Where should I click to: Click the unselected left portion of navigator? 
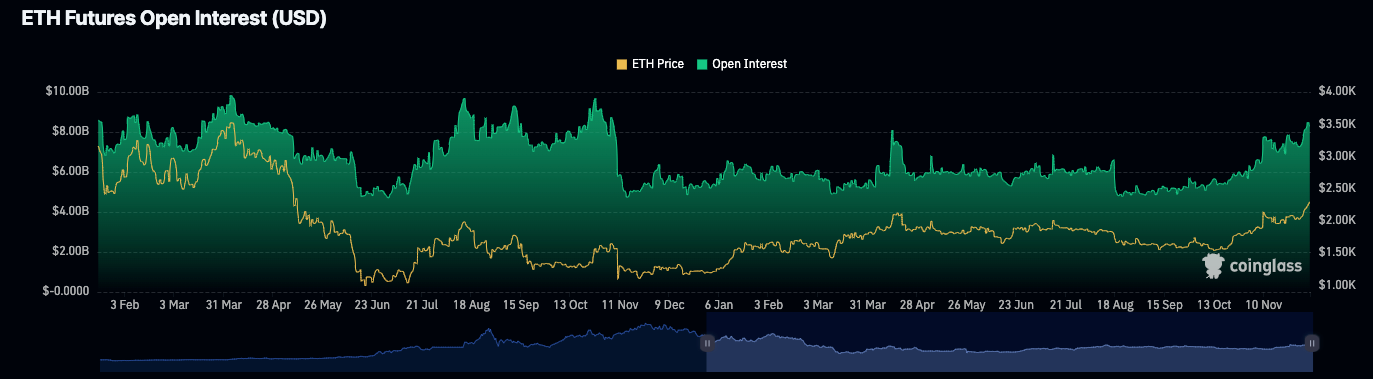pos(403,343)
